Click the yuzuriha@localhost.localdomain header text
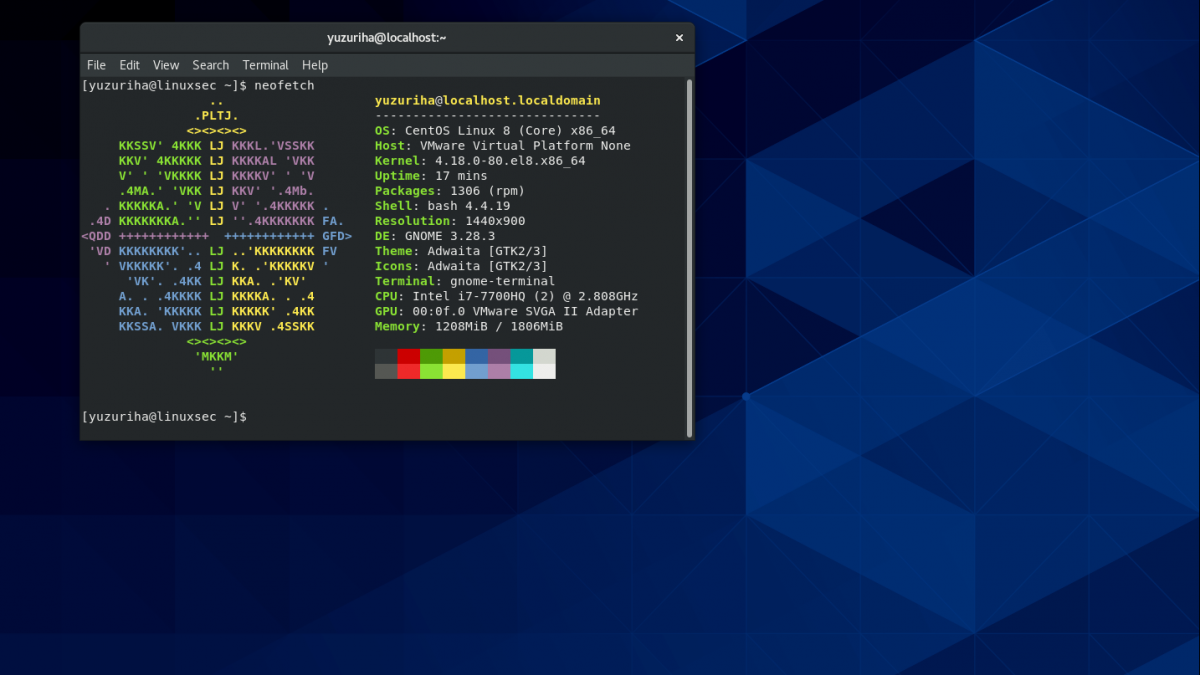Image resolution: width=1200 pixels, height=675 pixels. coord(487,101)
